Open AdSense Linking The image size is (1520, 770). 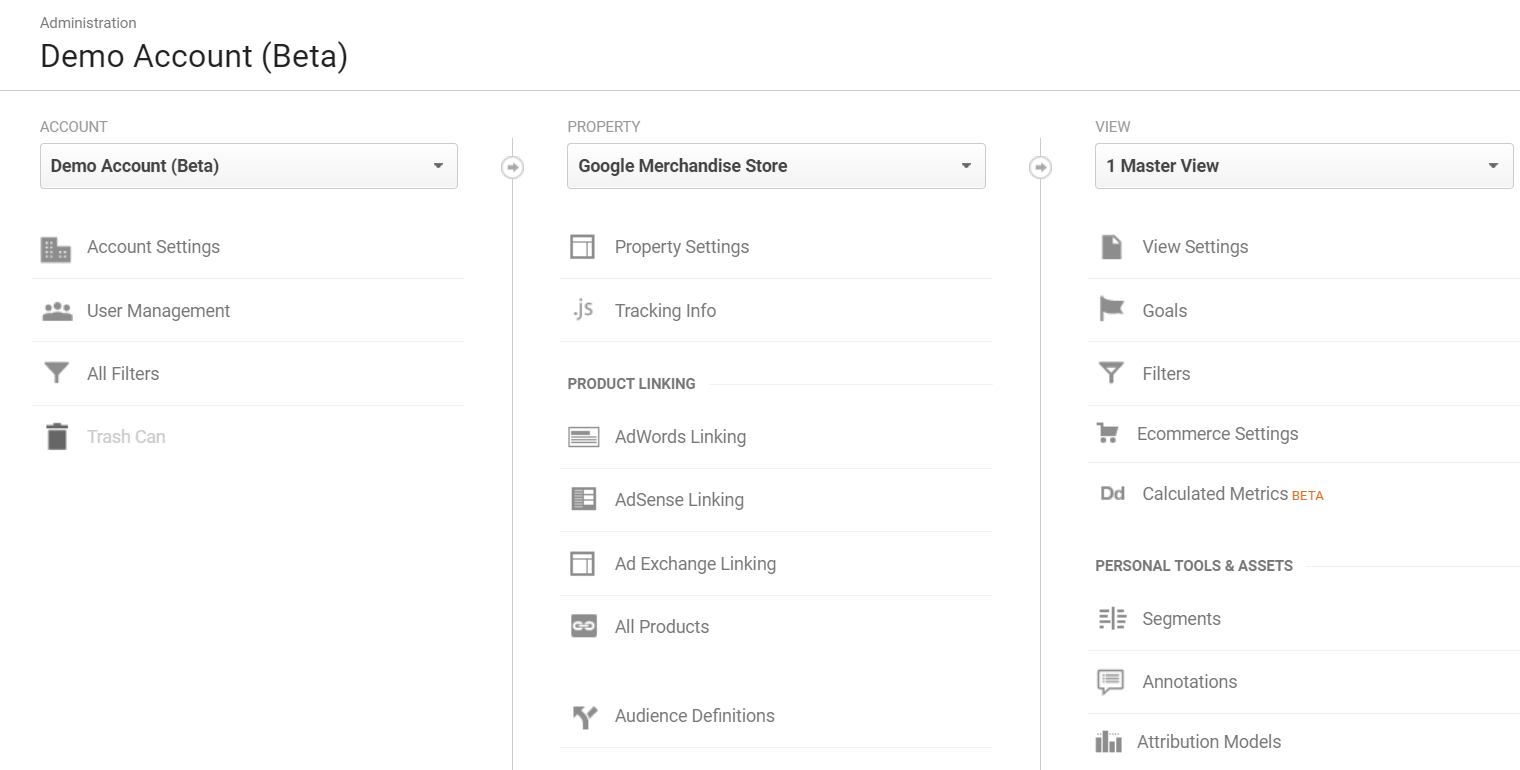tap(679, 500)
